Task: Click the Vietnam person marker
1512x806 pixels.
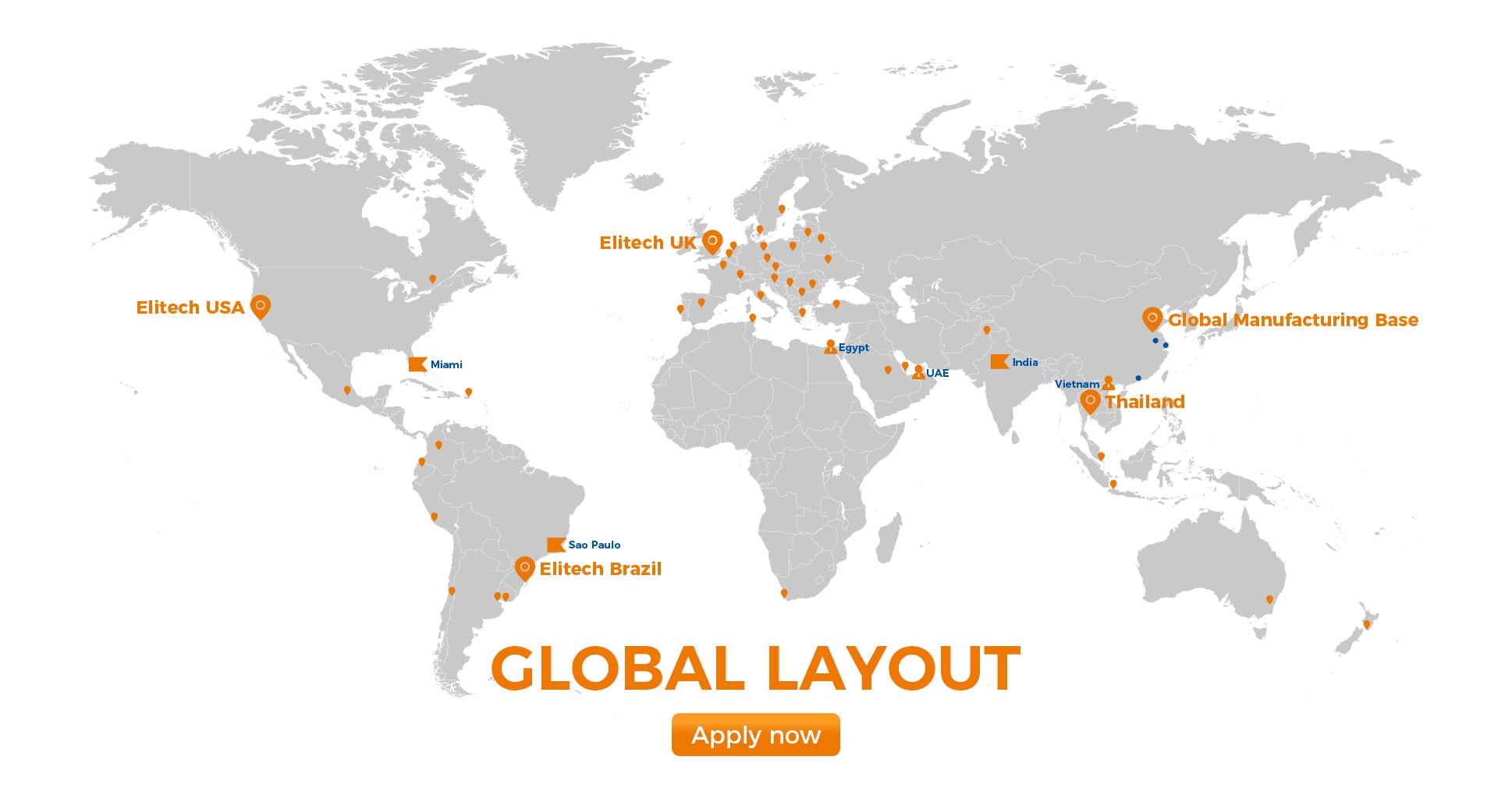Action: click(x=1108, y=383)
